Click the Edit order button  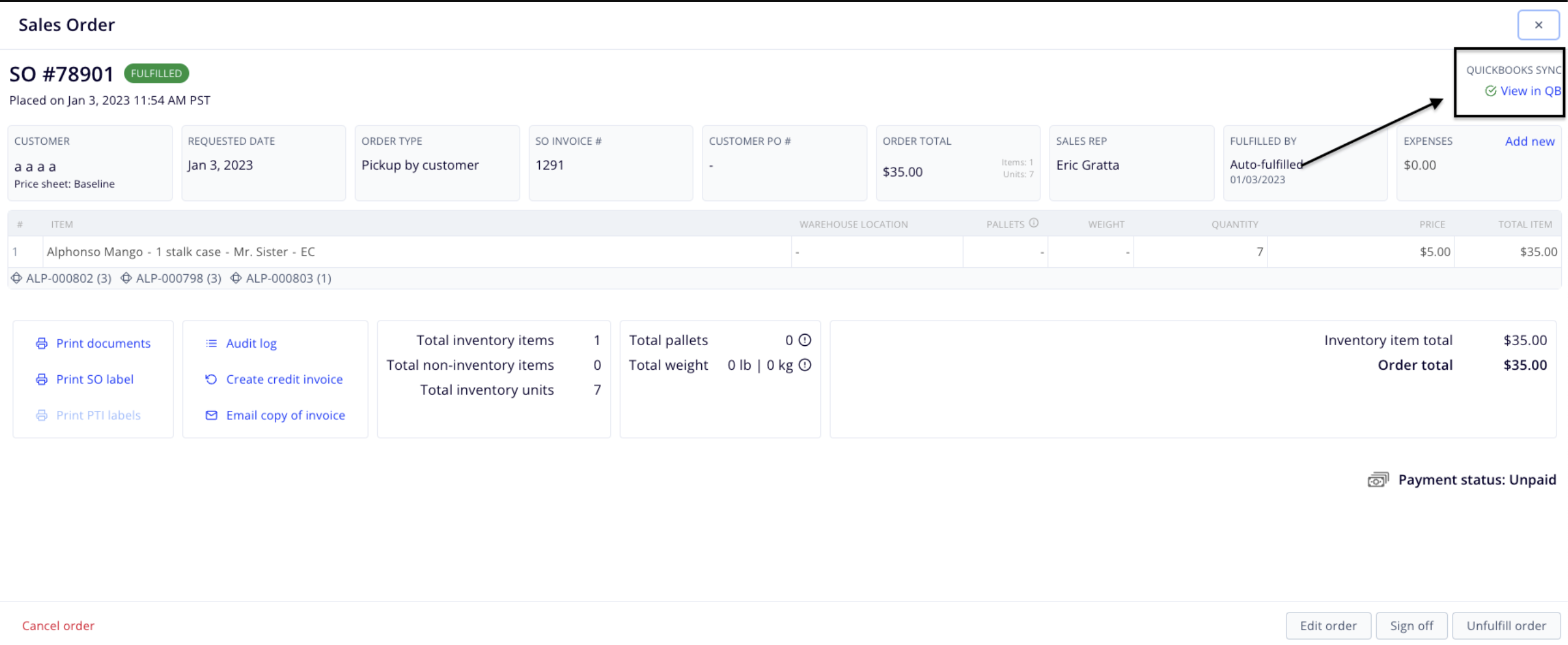tap(1328, 625)
